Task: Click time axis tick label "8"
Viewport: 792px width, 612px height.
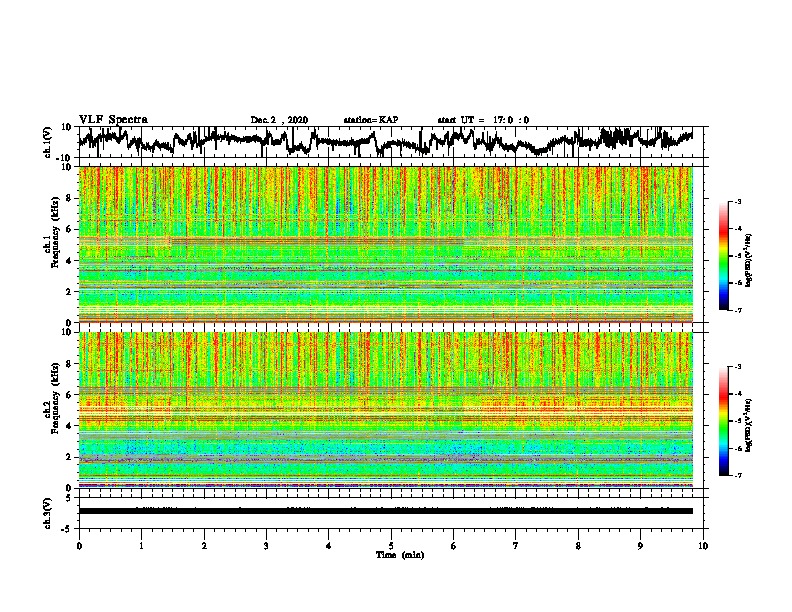Action: 578,546
